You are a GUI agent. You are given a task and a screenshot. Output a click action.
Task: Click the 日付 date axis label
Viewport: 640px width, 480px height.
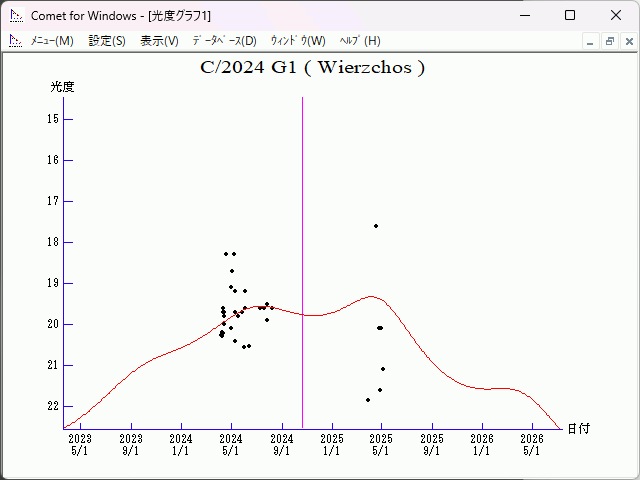pos(578,428)
